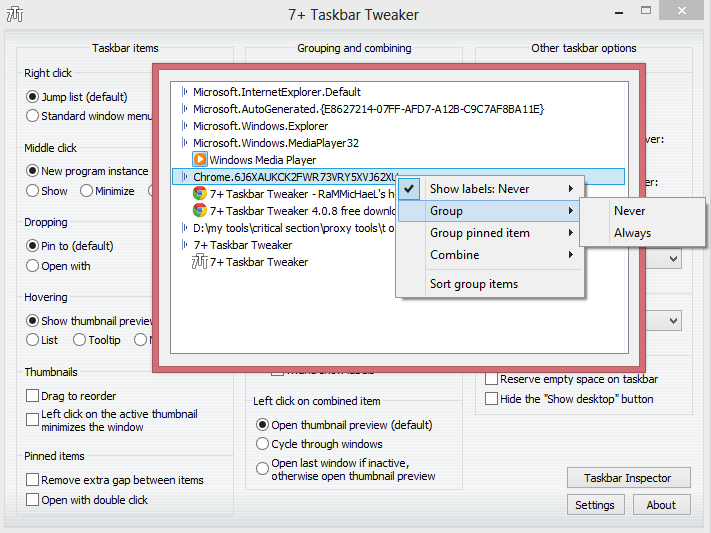Open Group pinned item submenu
The image size is (711, 533).
point(490,233)
